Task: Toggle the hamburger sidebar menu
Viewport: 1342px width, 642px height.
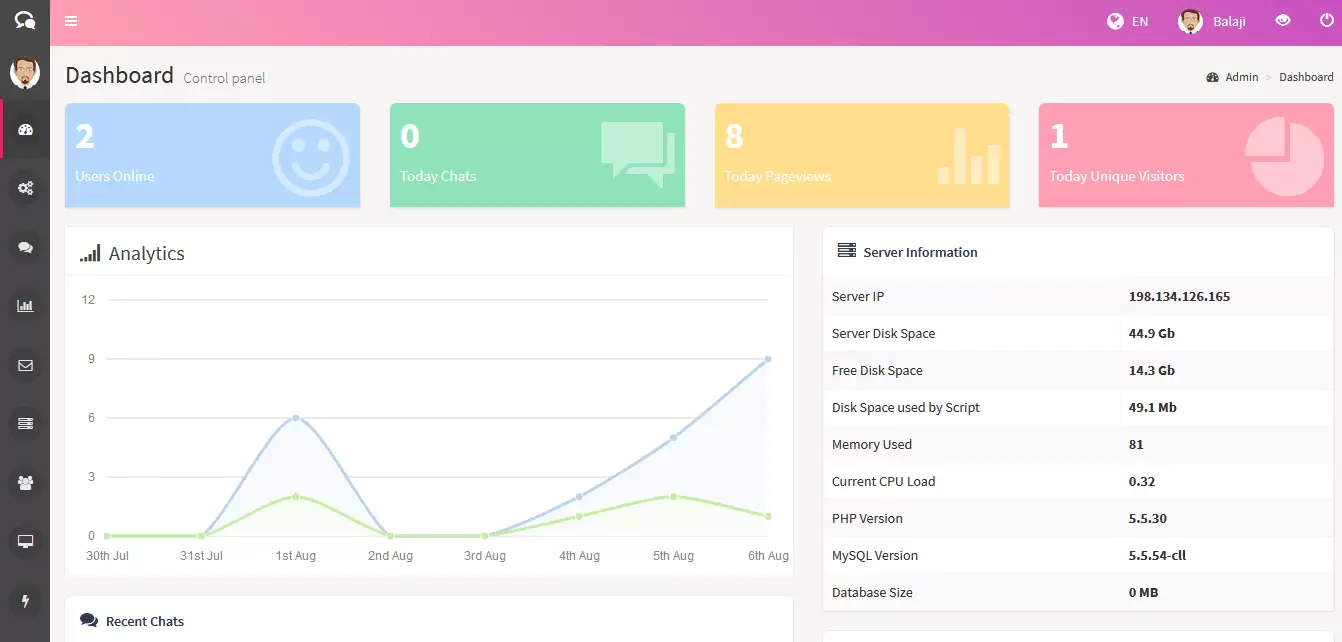Action: tap(71, 21)
